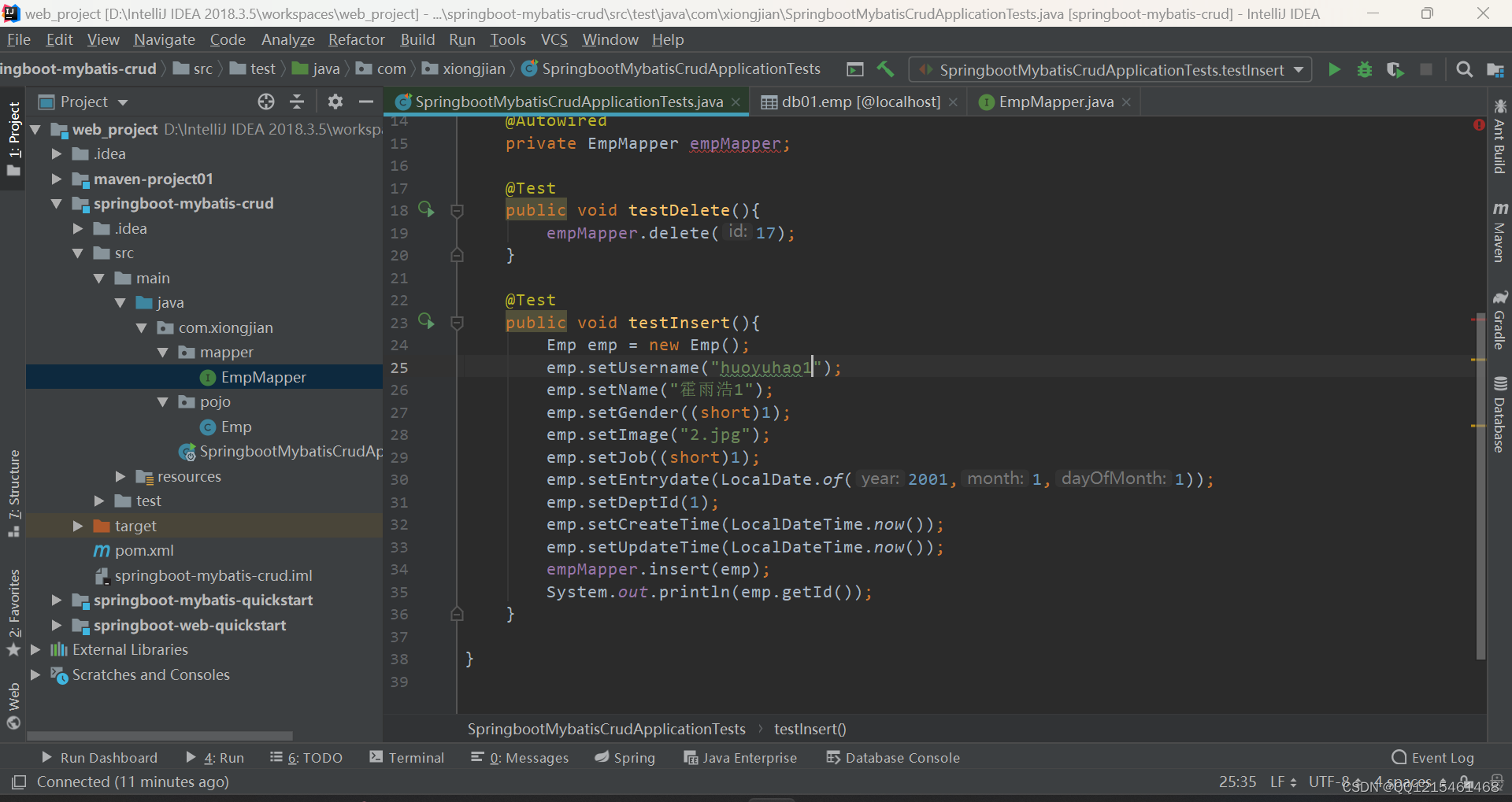Image resolution: width=1512 pixels, height=802 pixels.
Task: Open the Database side tool window
Action: 1499,415
